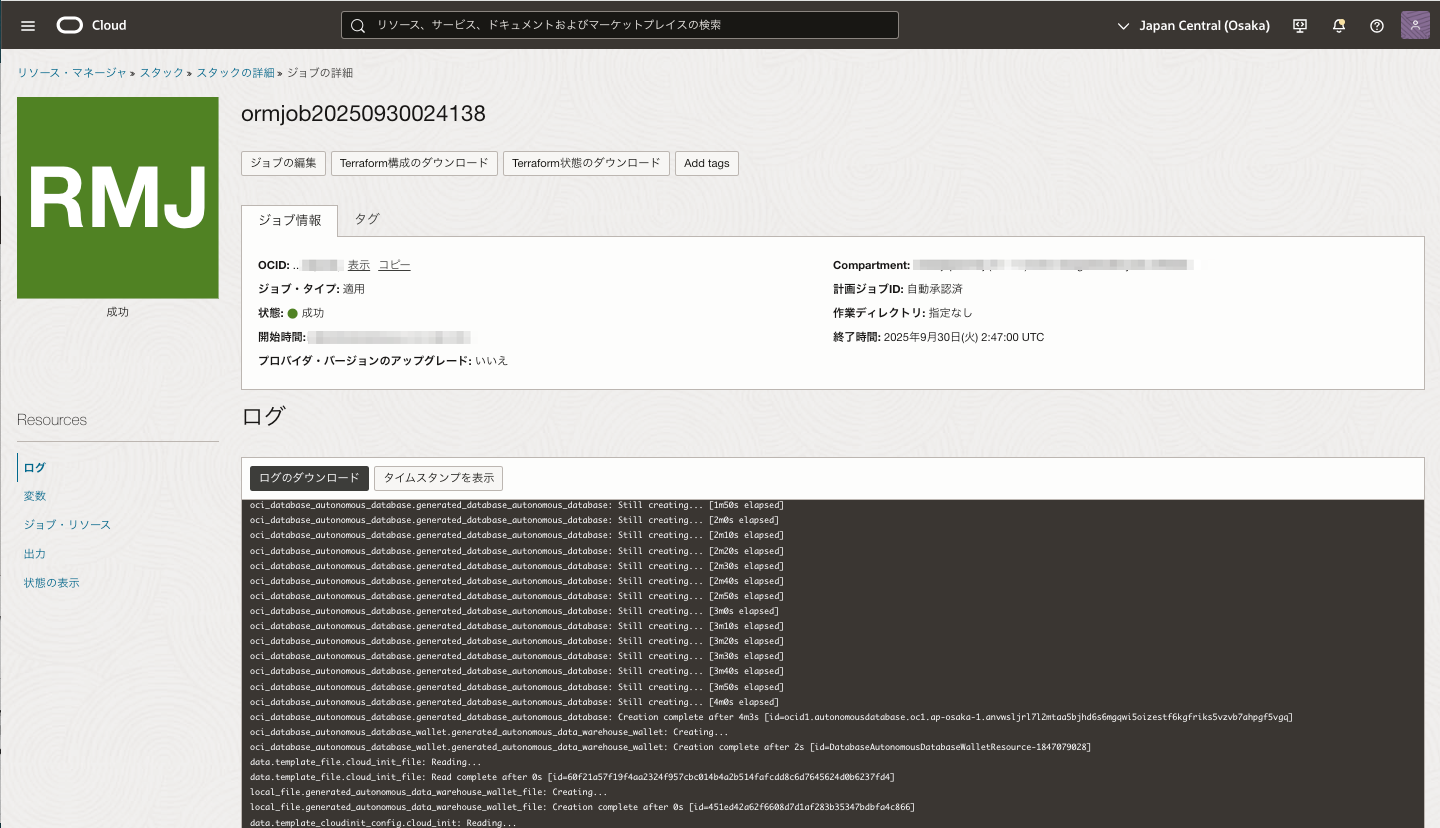Image resolution: width=1440 pixels, height=828 pixels.
Task: Focus the resource and service search field
Action: click(620, 25)
